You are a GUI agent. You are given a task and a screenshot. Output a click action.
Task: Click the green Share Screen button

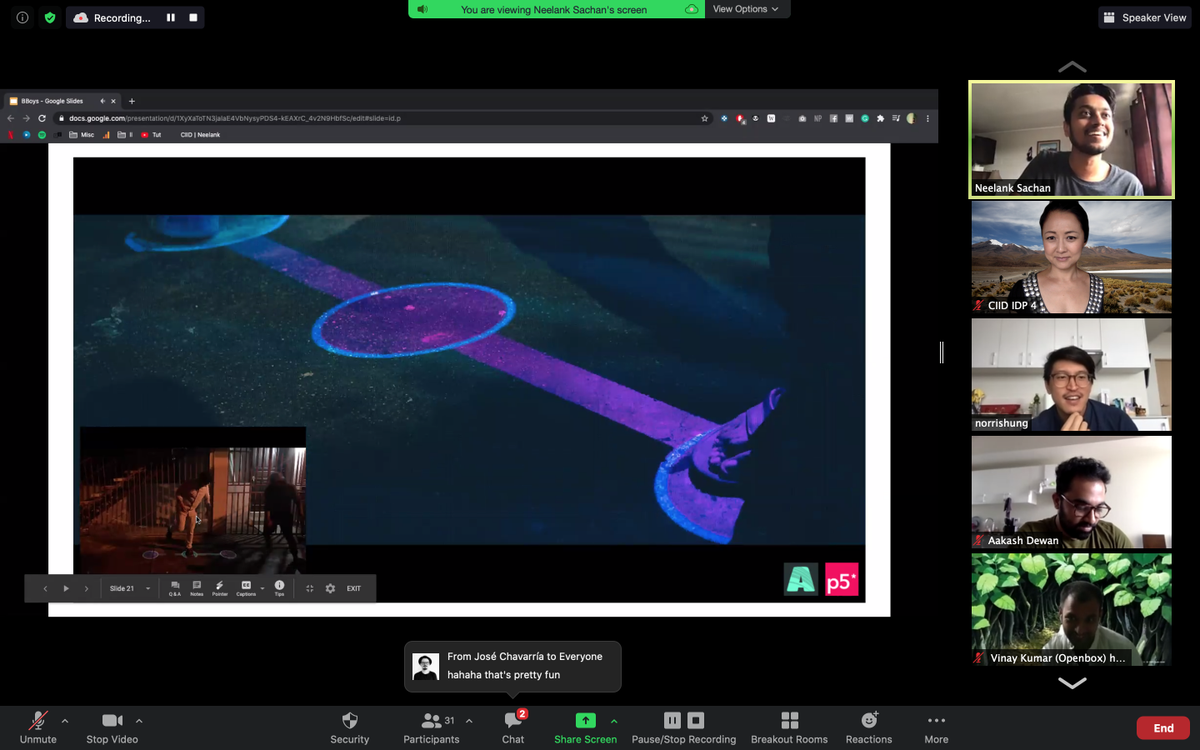point(586,727)
